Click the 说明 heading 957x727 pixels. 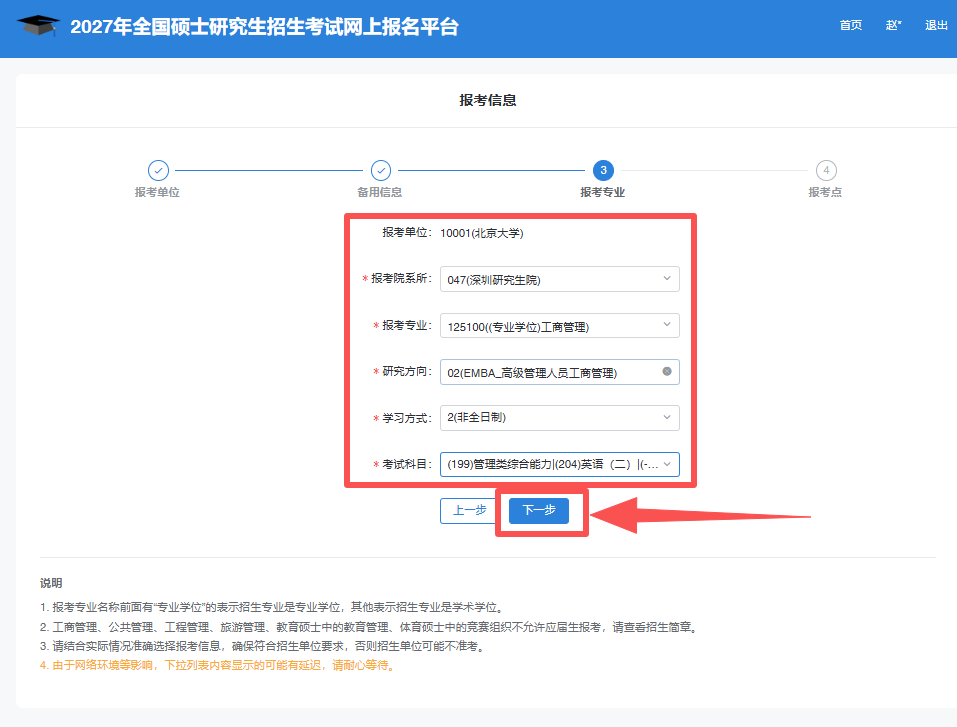pyautogui.click(x=51, y=583)
